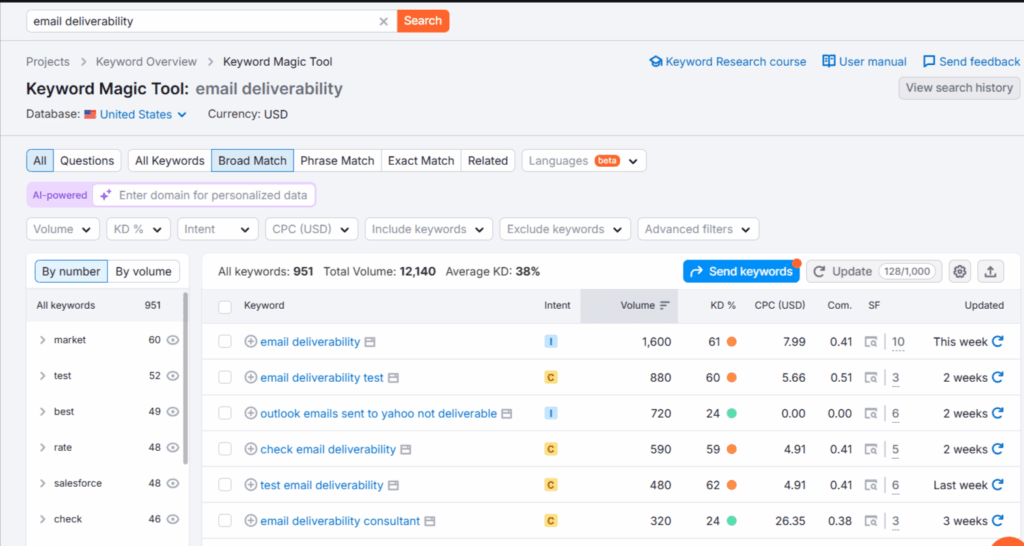
Task: Clear the search box with the X icon
Action: (383, 22)
